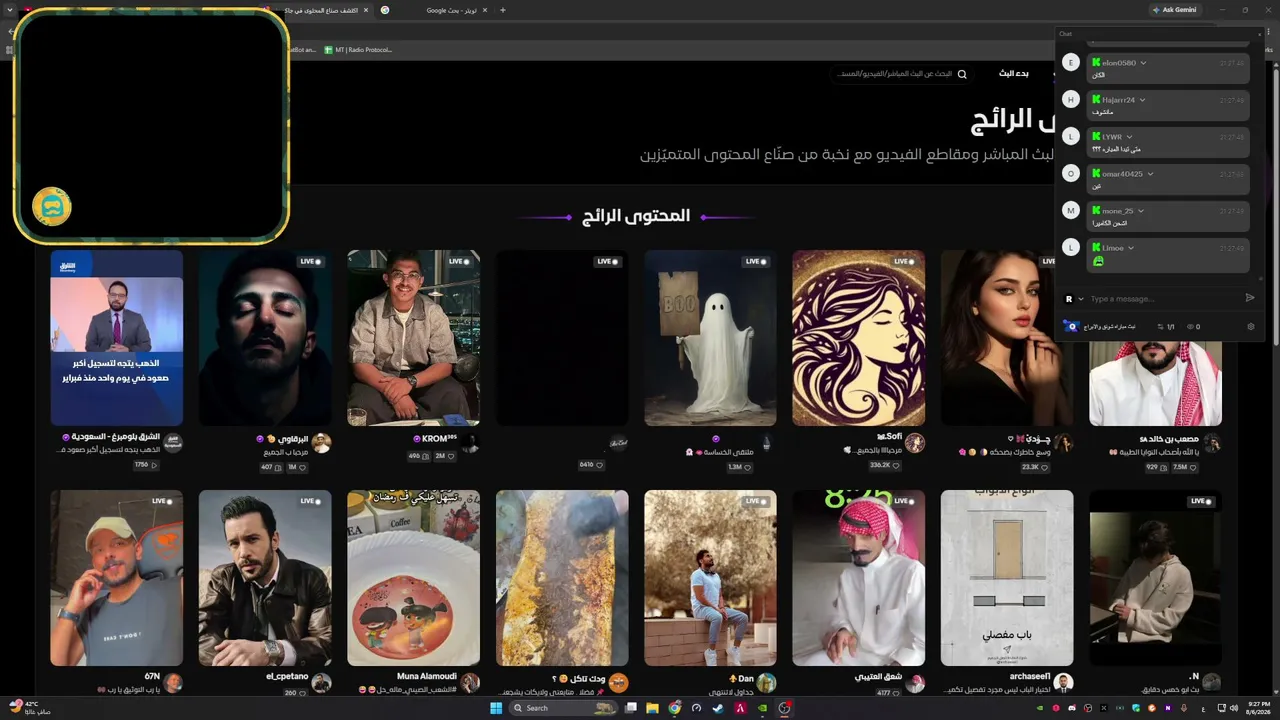Click the المحتوى الرائج section heading

coord(637,216)
